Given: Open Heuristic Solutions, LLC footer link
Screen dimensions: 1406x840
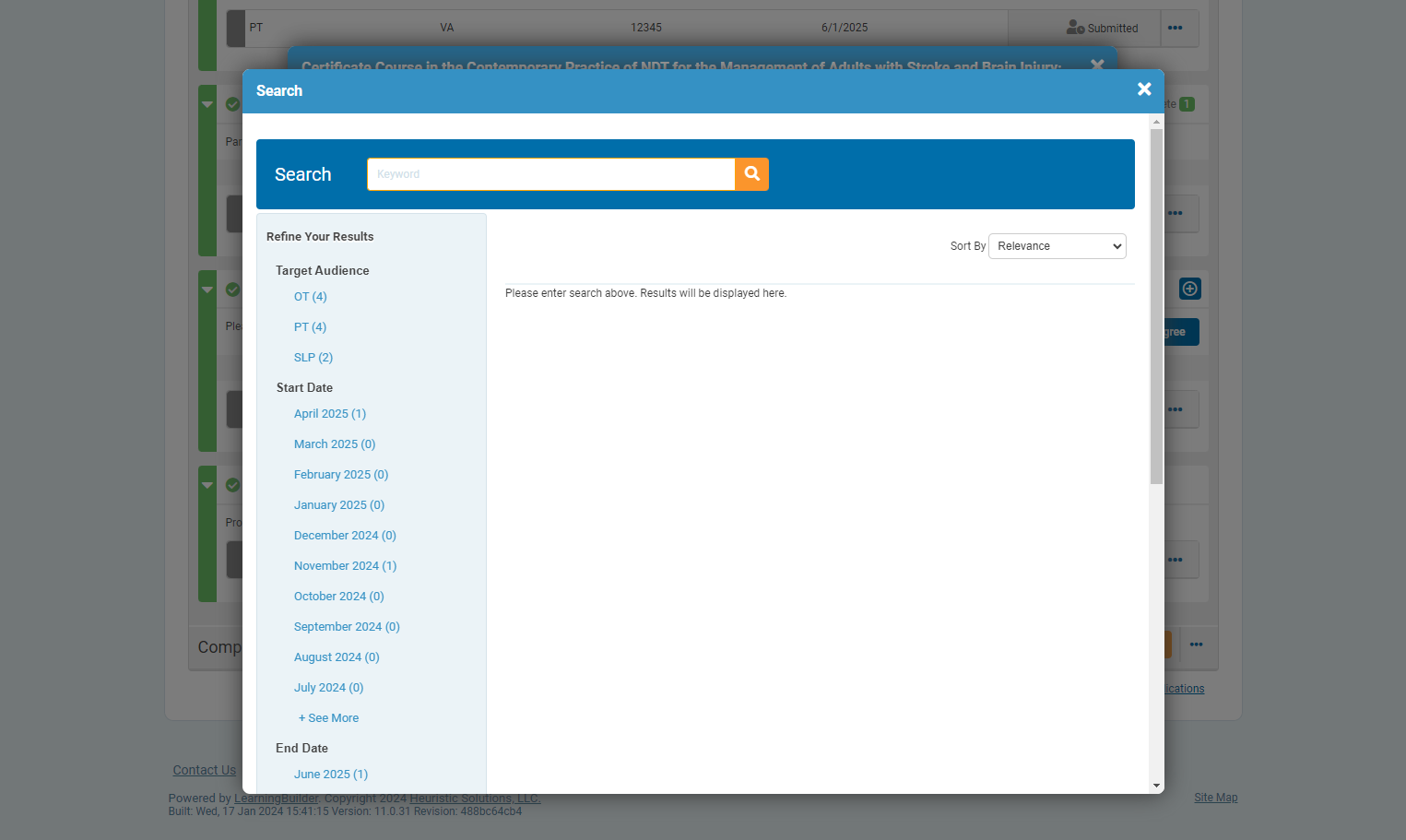Looking at the screenshot, I should (475, 799).
